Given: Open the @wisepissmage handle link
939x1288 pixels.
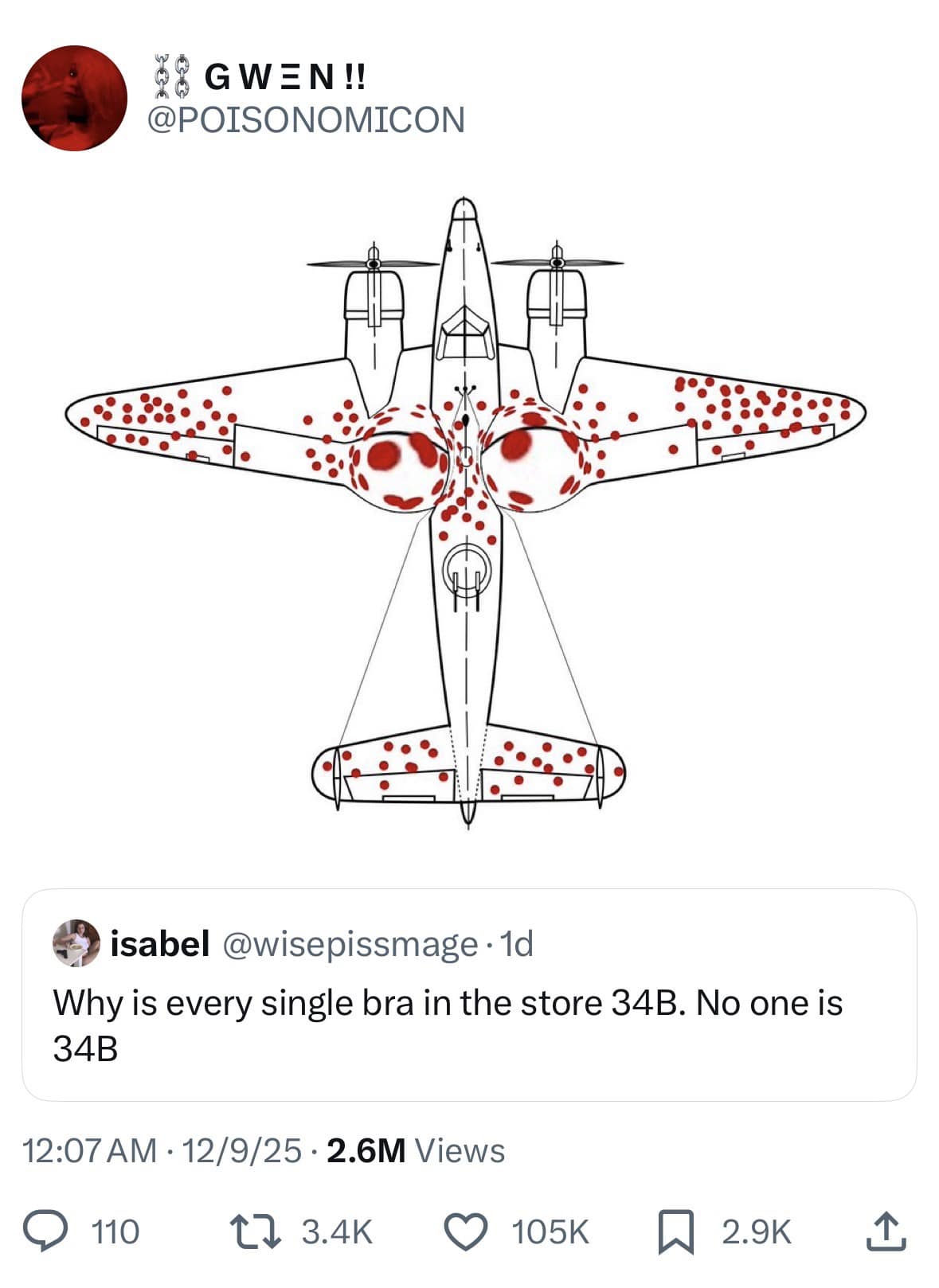Looking at the screenshot, I should pyautogui.click(x=350, y=943).
